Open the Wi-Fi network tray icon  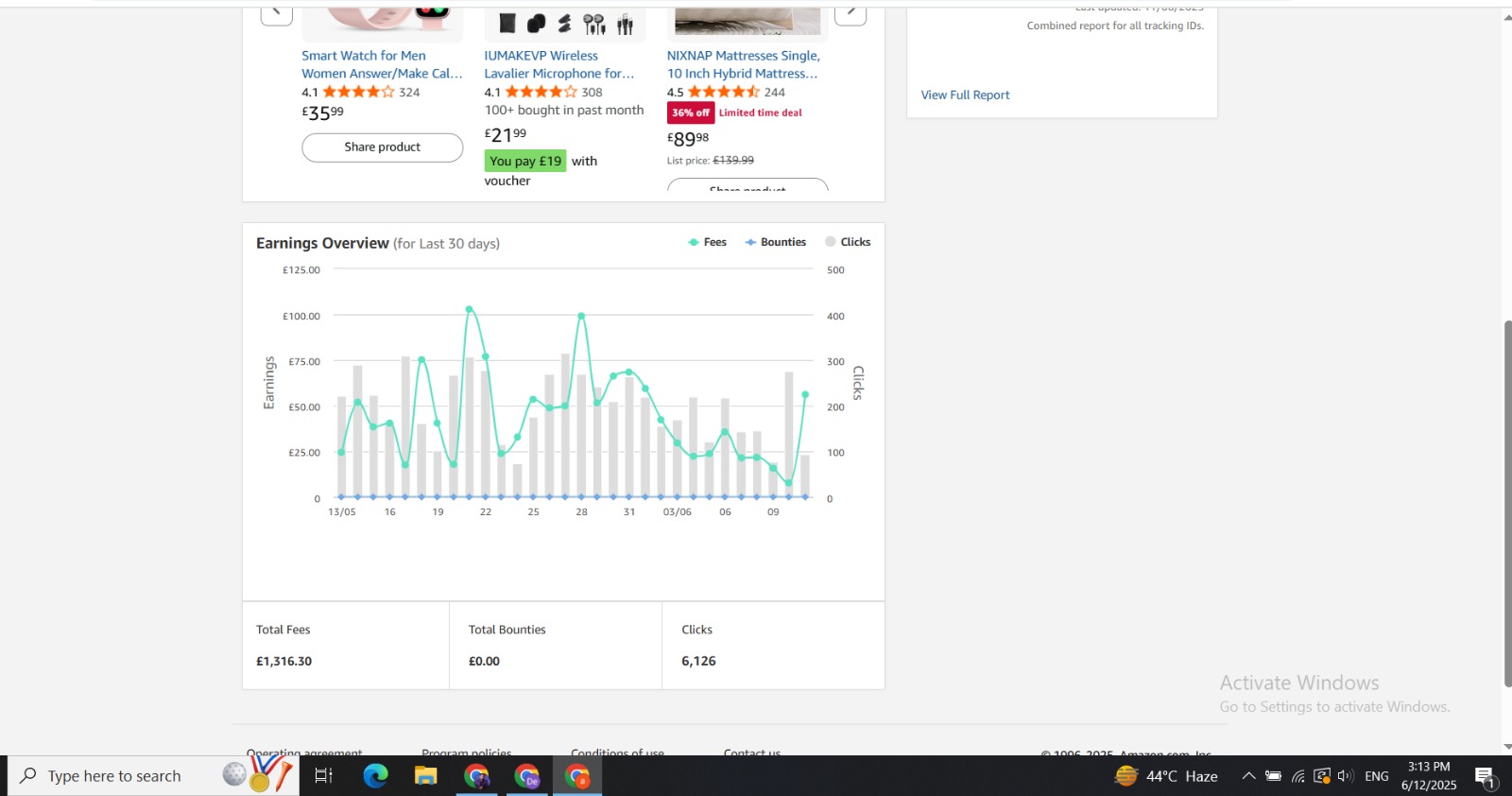click(1298, 776)
